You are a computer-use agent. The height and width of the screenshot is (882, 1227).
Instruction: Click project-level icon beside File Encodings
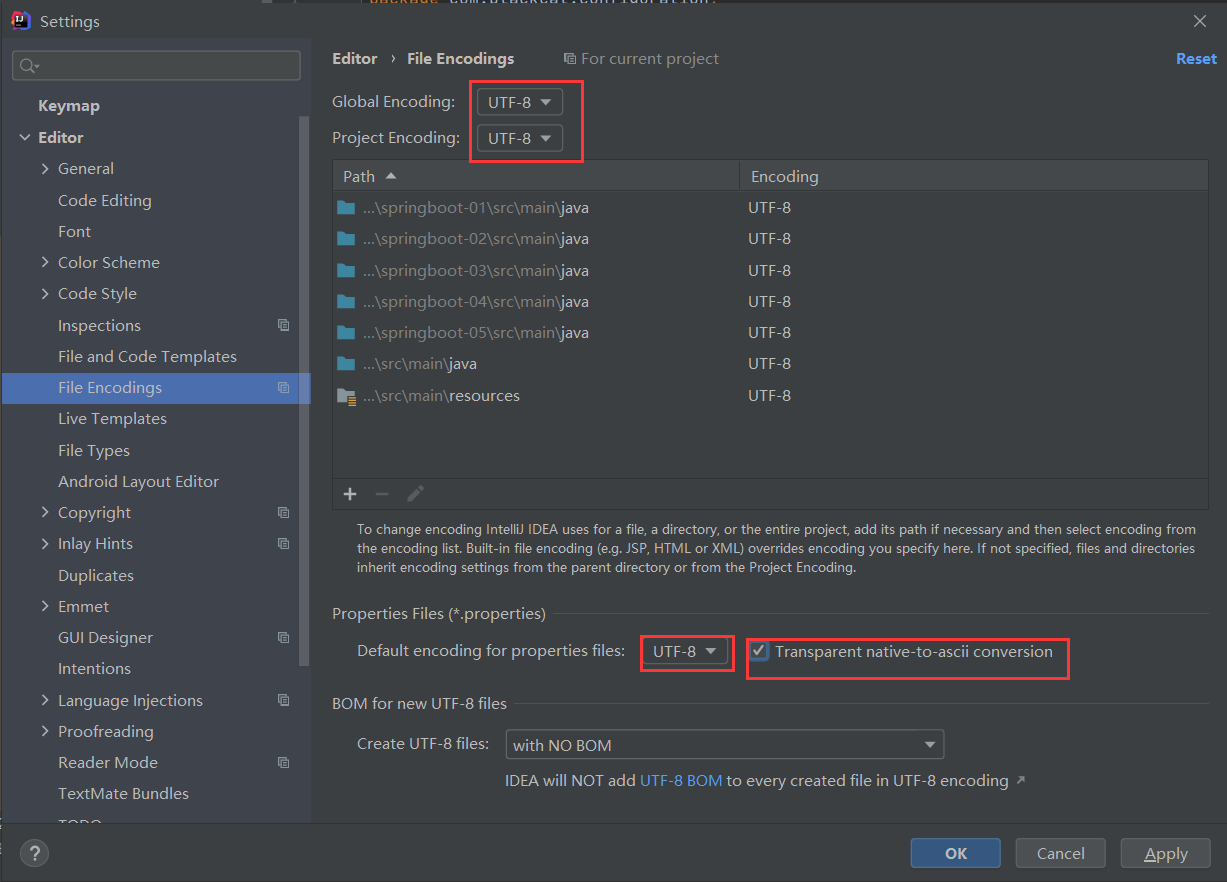click(284, 388)
